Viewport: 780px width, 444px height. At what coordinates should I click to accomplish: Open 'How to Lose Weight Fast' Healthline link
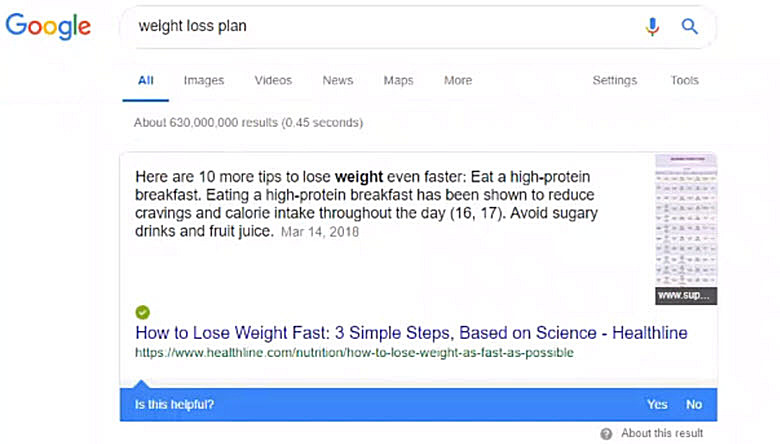[x=411, y=333]
